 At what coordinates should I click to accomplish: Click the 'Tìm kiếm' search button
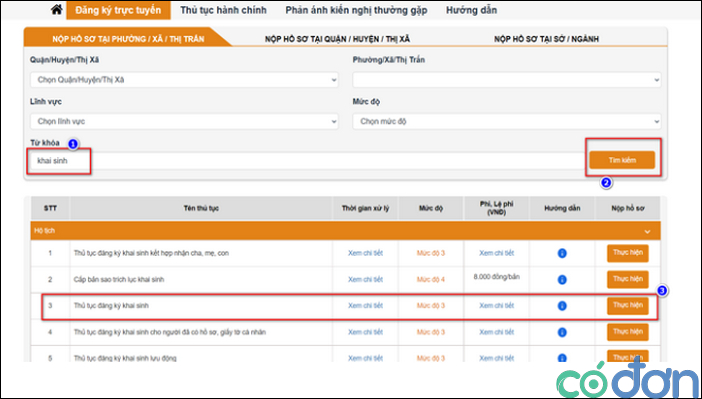(622, 160)
